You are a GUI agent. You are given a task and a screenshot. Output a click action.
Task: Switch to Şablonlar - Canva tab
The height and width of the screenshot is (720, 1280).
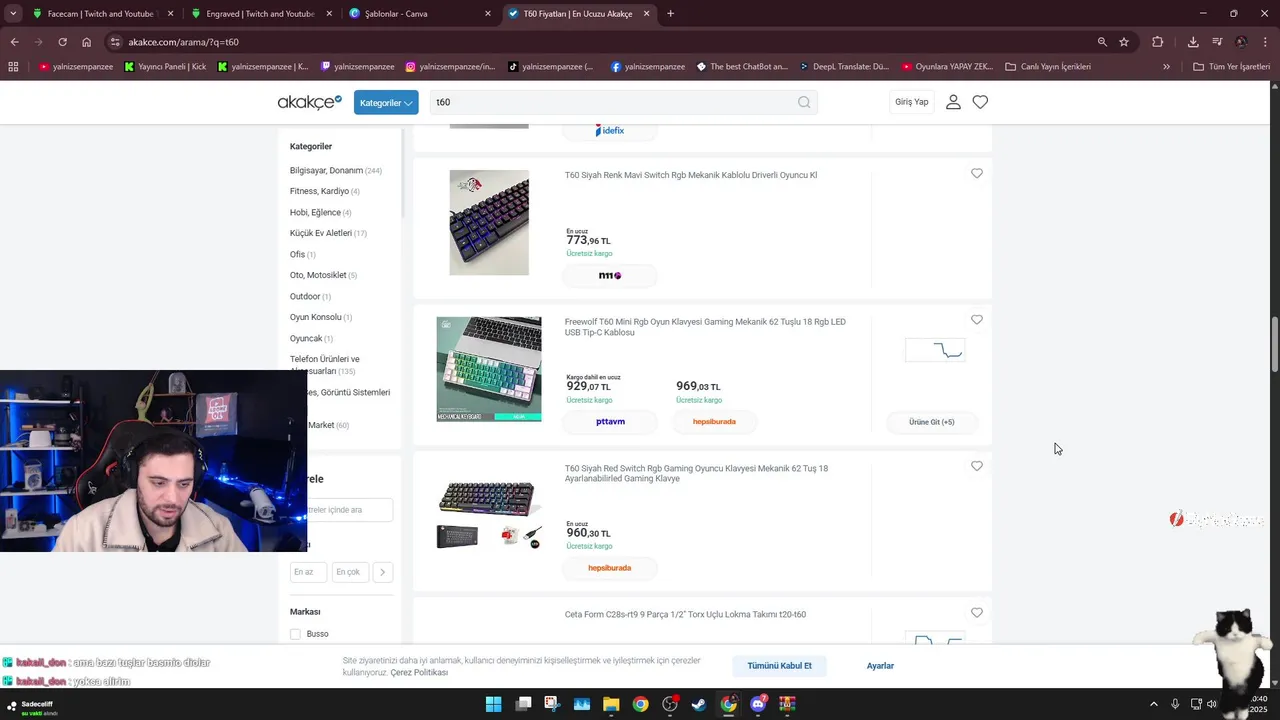418,14
